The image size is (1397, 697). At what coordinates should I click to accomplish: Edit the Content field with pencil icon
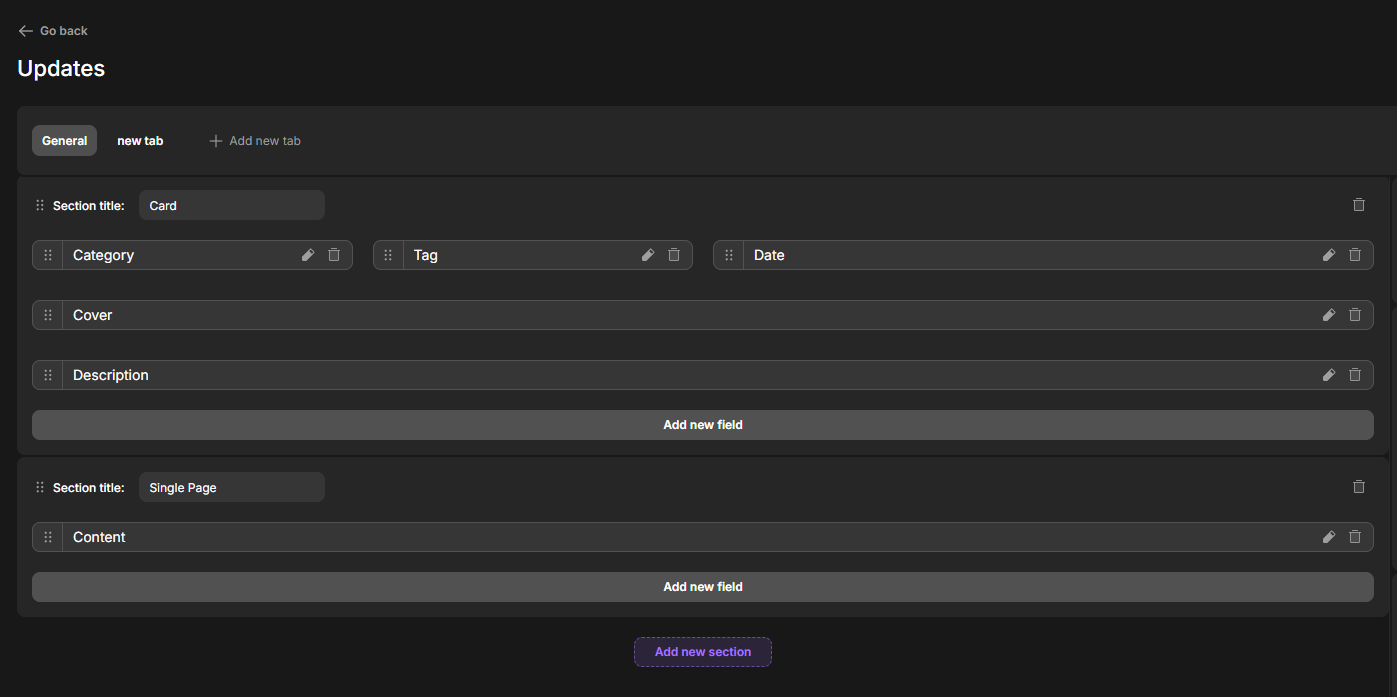pyautogui.click(x=1329, y=537)
